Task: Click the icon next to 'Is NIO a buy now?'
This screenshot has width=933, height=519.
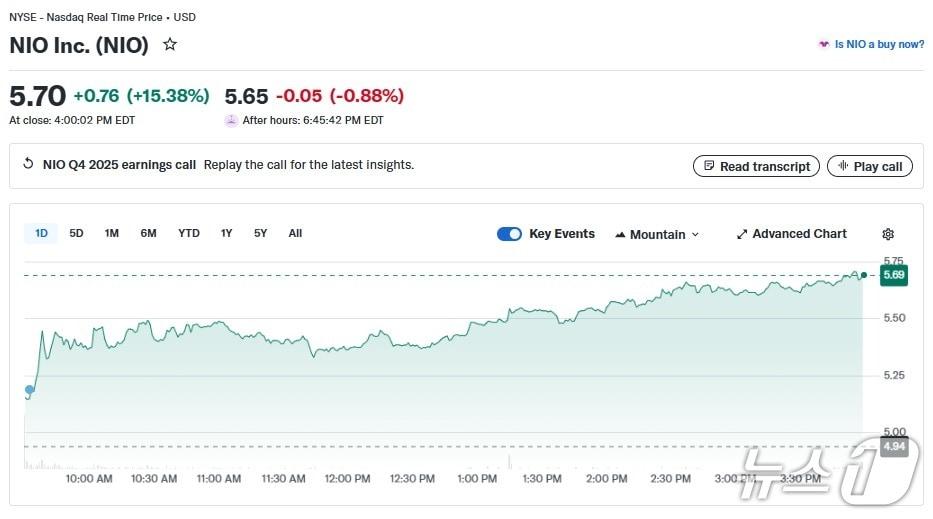Action: coord(823,44)
